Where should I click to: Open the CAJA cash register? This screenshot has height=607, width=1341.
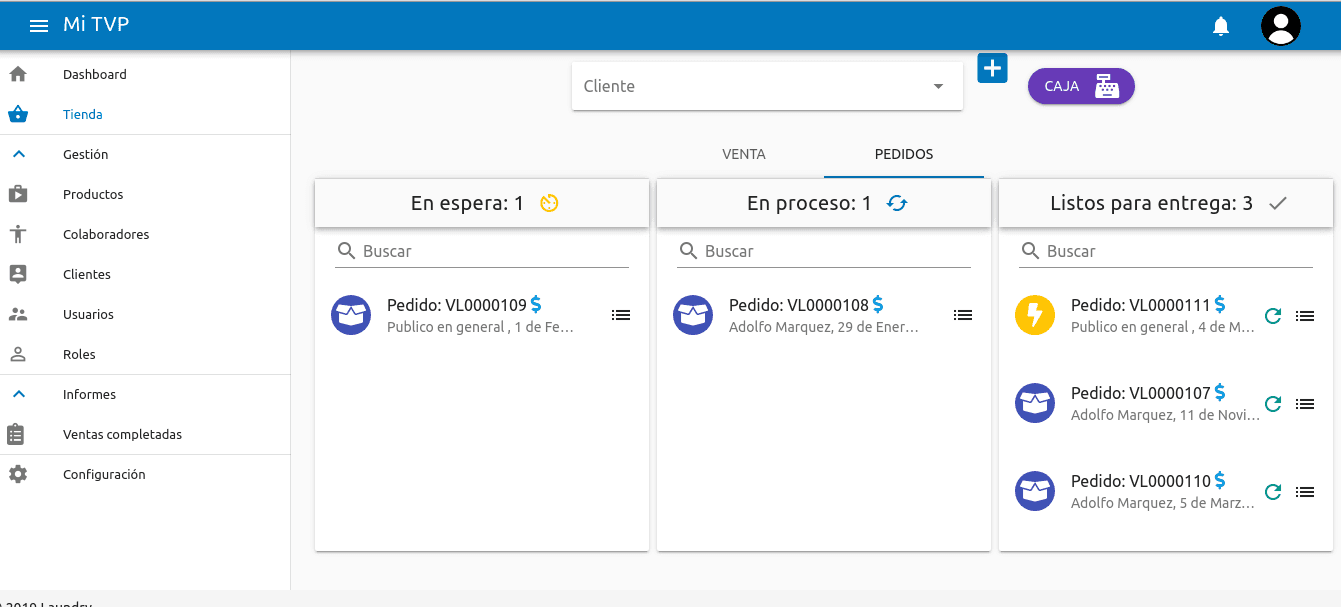pos(1081,86)
